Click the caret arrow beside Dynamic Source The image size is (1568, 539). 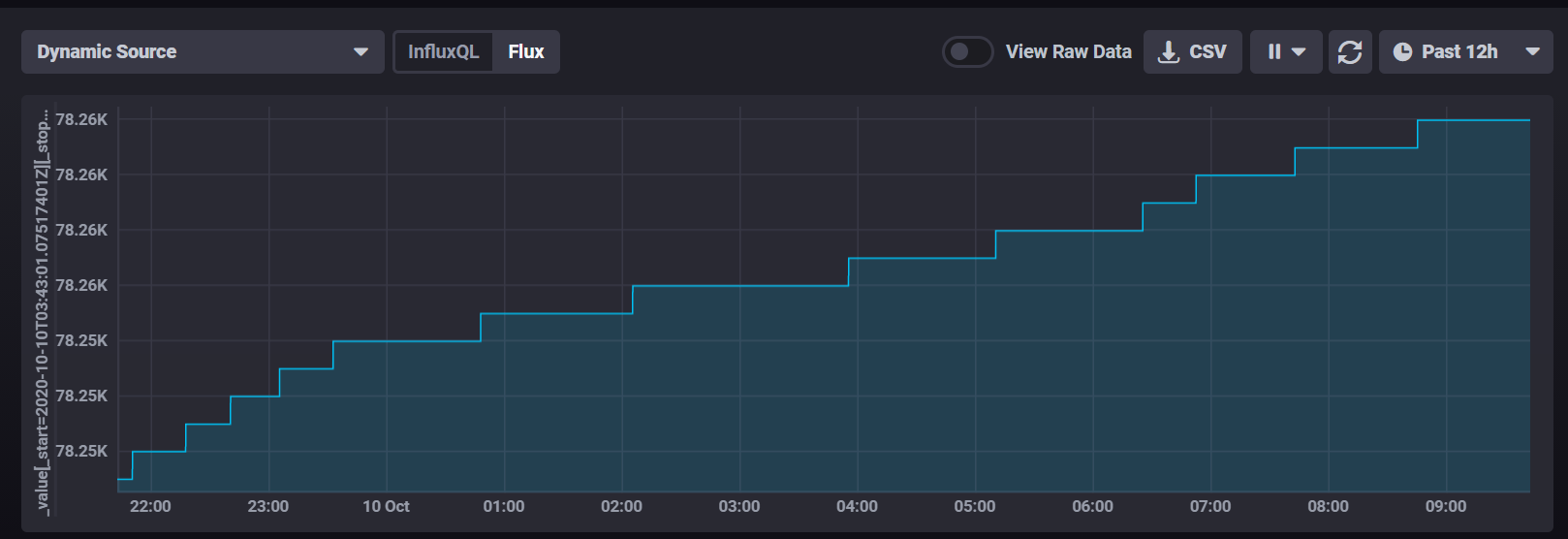pyautogui.click(x=361, y=52)
